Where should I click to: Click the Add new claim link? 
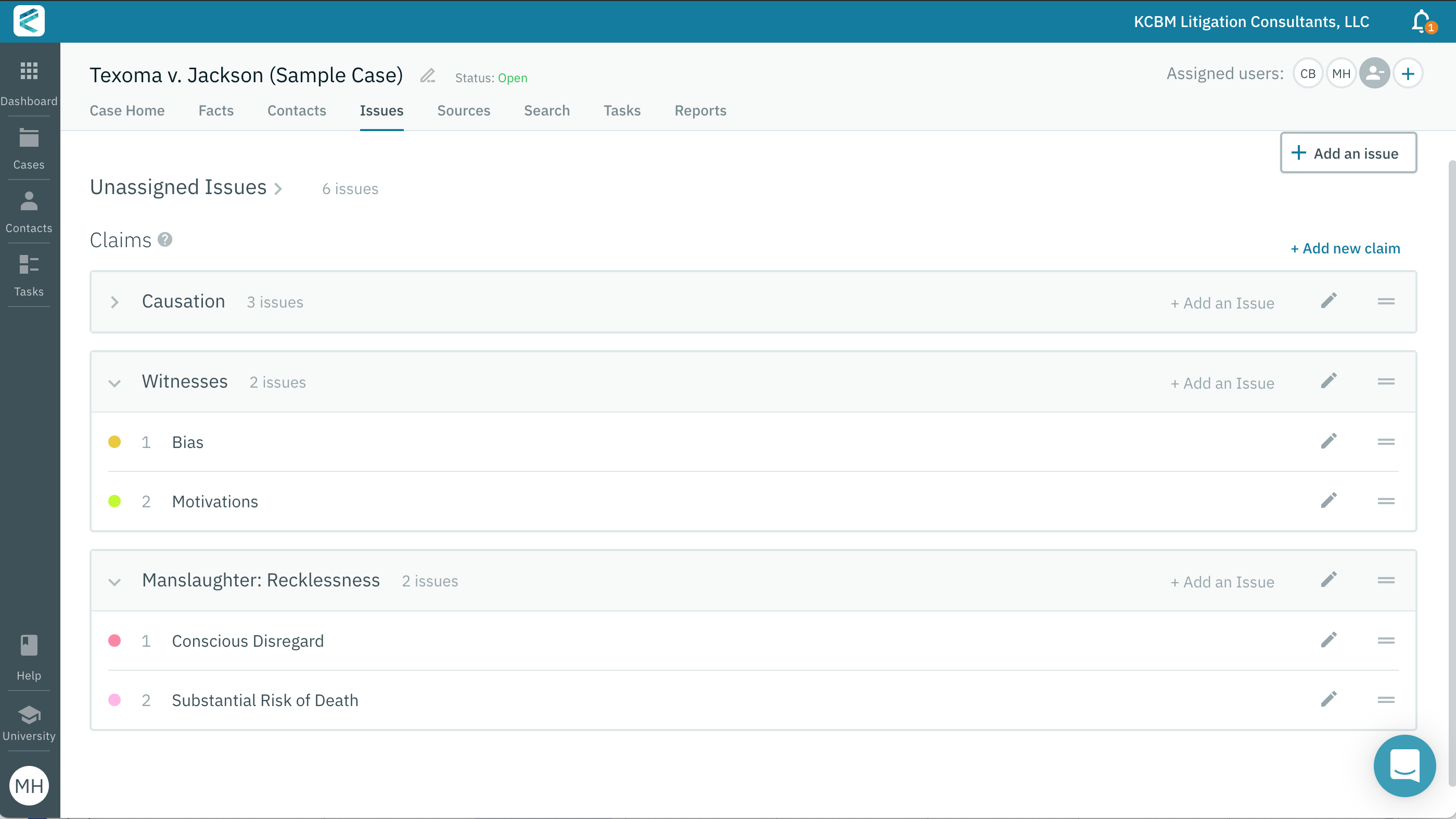1345,248
